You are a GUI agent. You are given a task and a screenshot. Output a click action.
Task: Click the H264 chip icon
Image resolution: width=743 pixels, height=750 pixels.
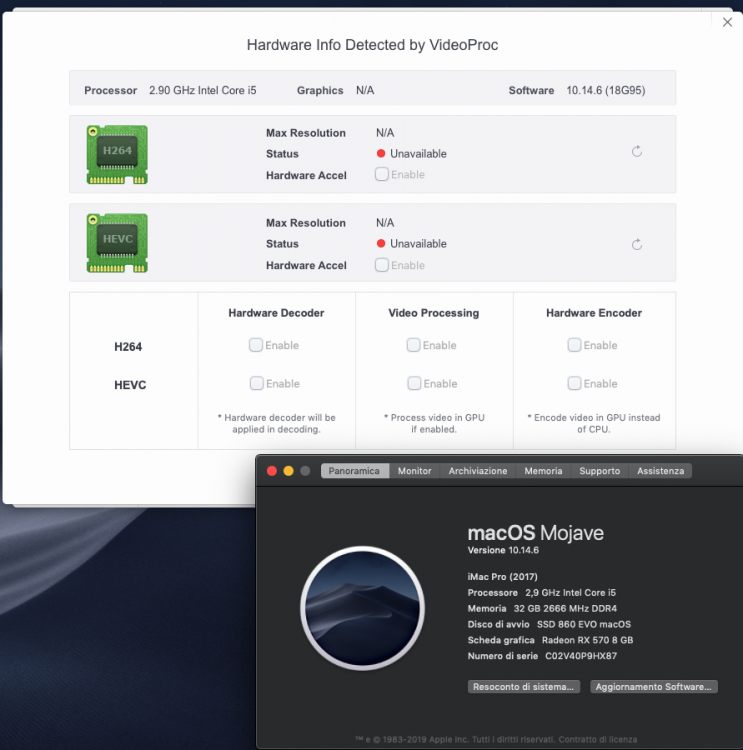[x=117, y=154]
